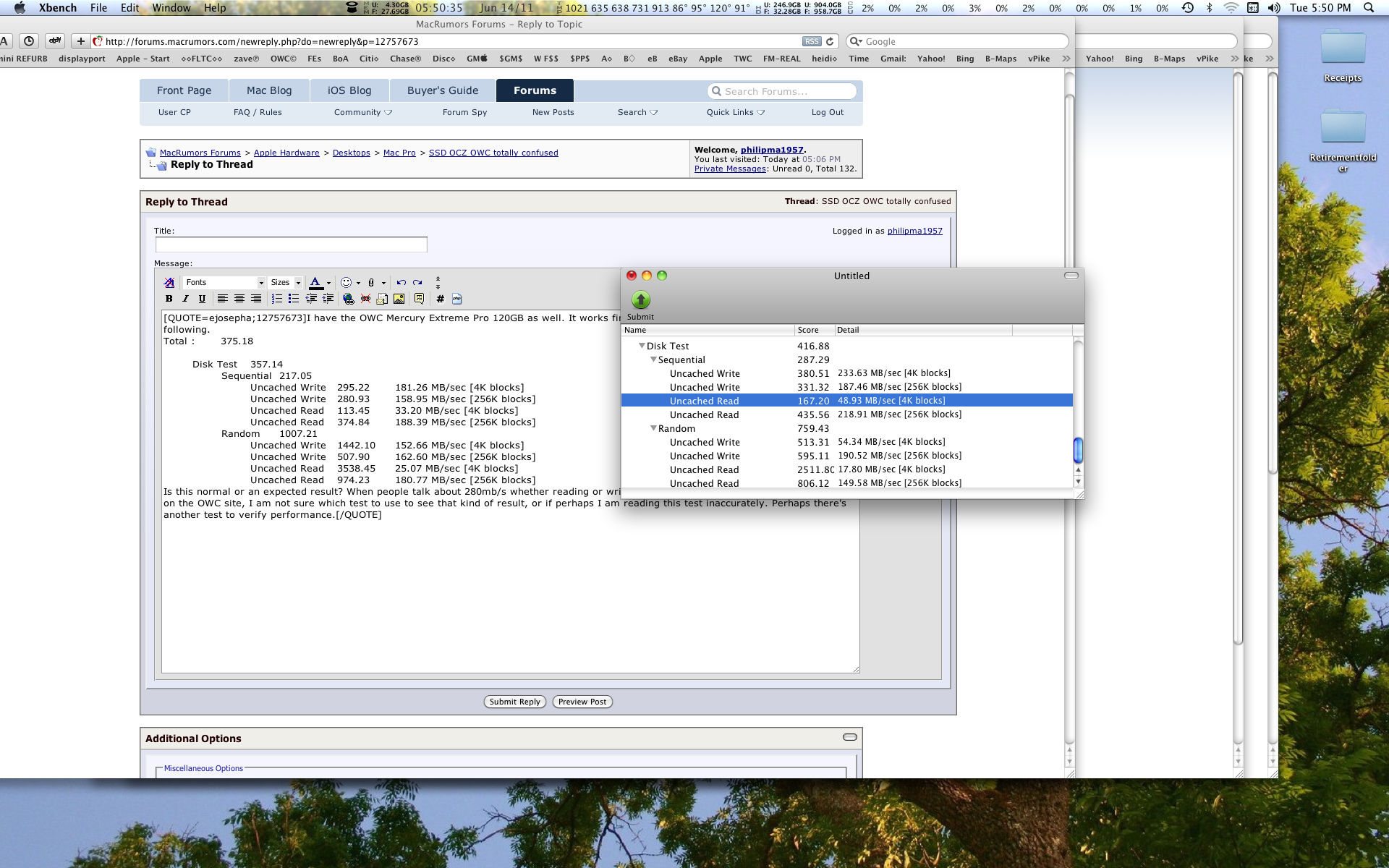Click the Insert Email Link icon

tap(382, 299)
